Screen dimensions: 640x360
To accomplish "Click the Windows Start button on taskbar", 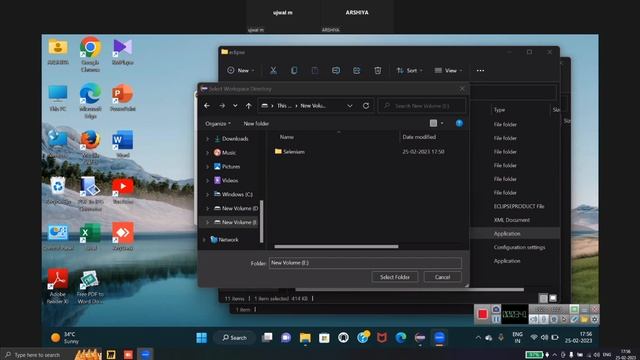I will [202, 338].
